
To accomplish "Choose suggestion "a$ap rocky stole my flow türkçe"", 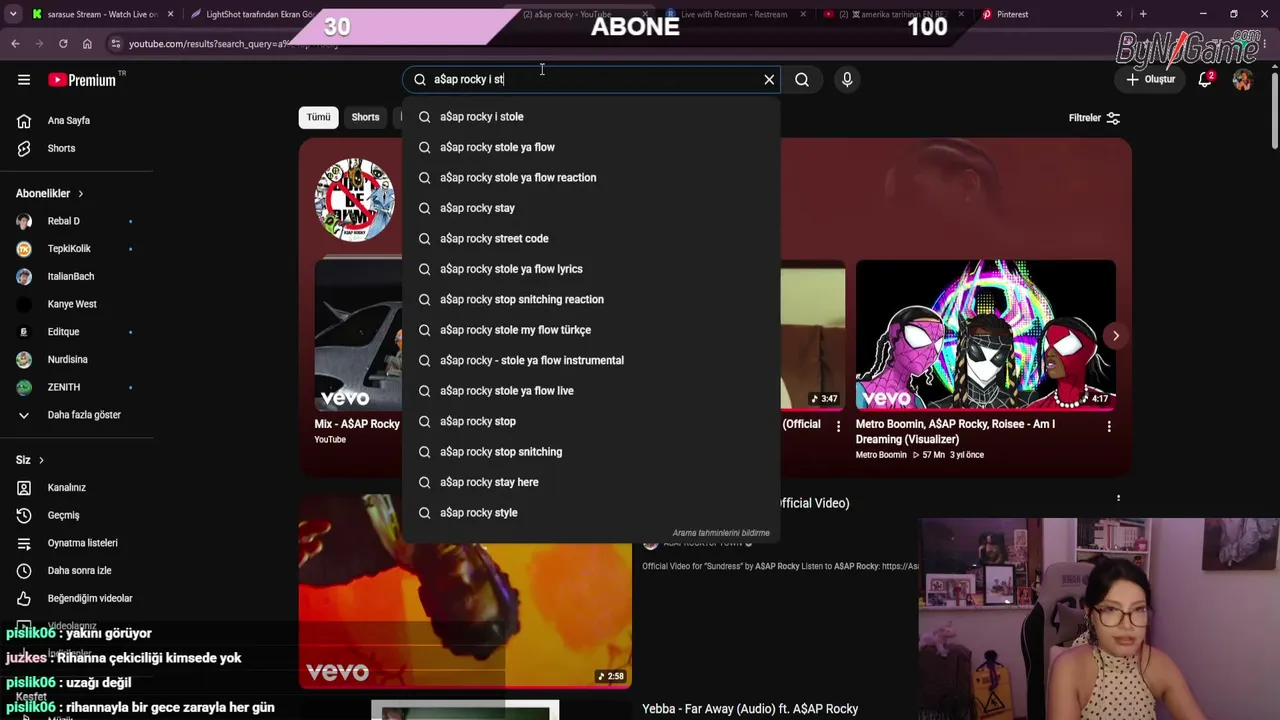I will pyautogui.click(x=591, y=330).
